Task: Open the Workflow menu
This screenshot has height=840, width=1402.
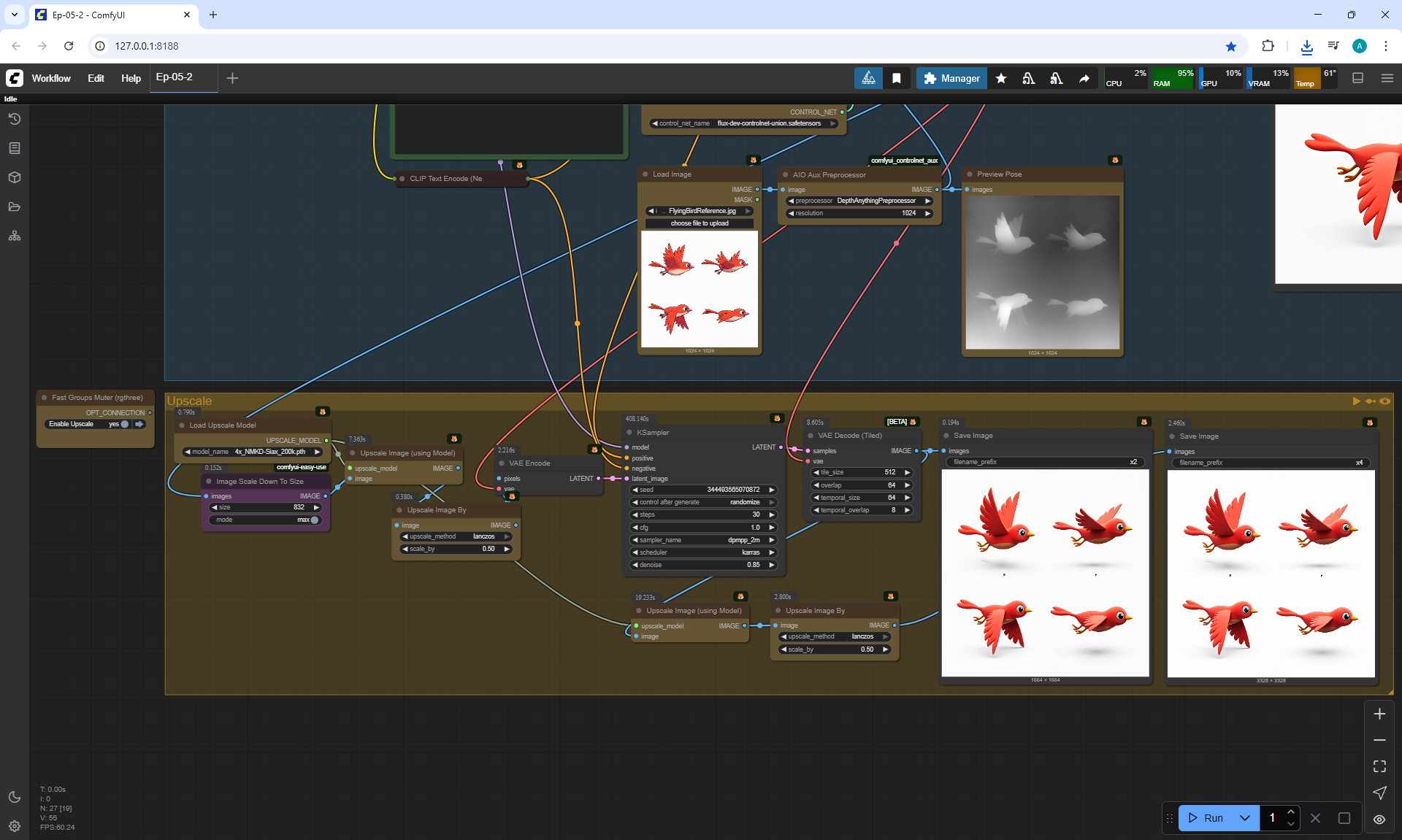Action: click(x=51, y=78)
